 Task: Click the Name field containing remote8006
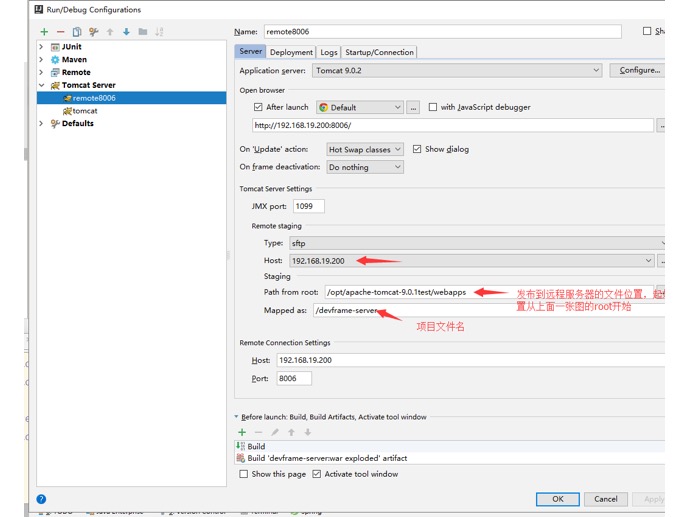[x=442, y=32]
